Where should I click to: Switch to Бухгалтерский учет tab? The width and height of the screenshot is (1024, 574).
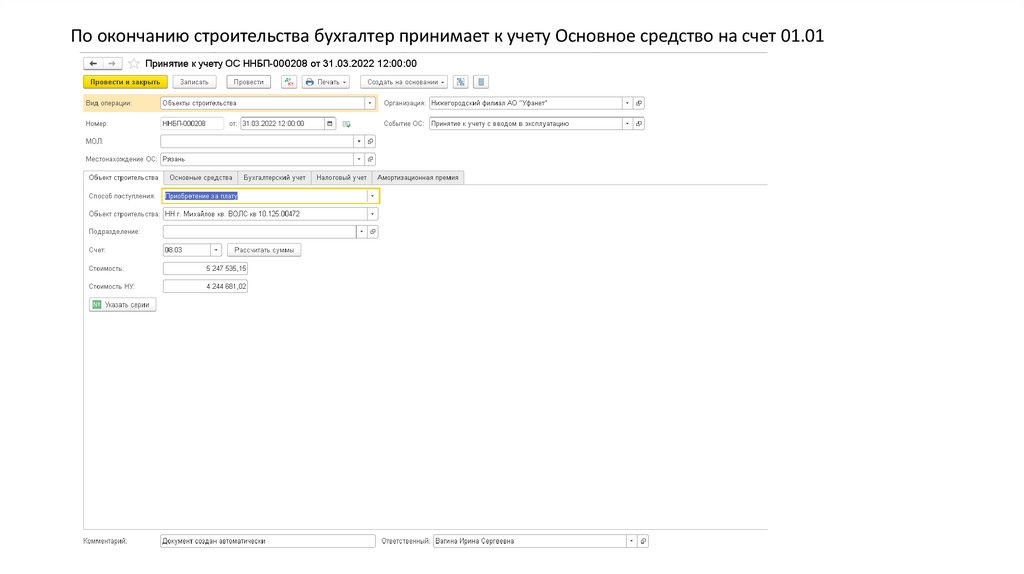click(274, 178)
